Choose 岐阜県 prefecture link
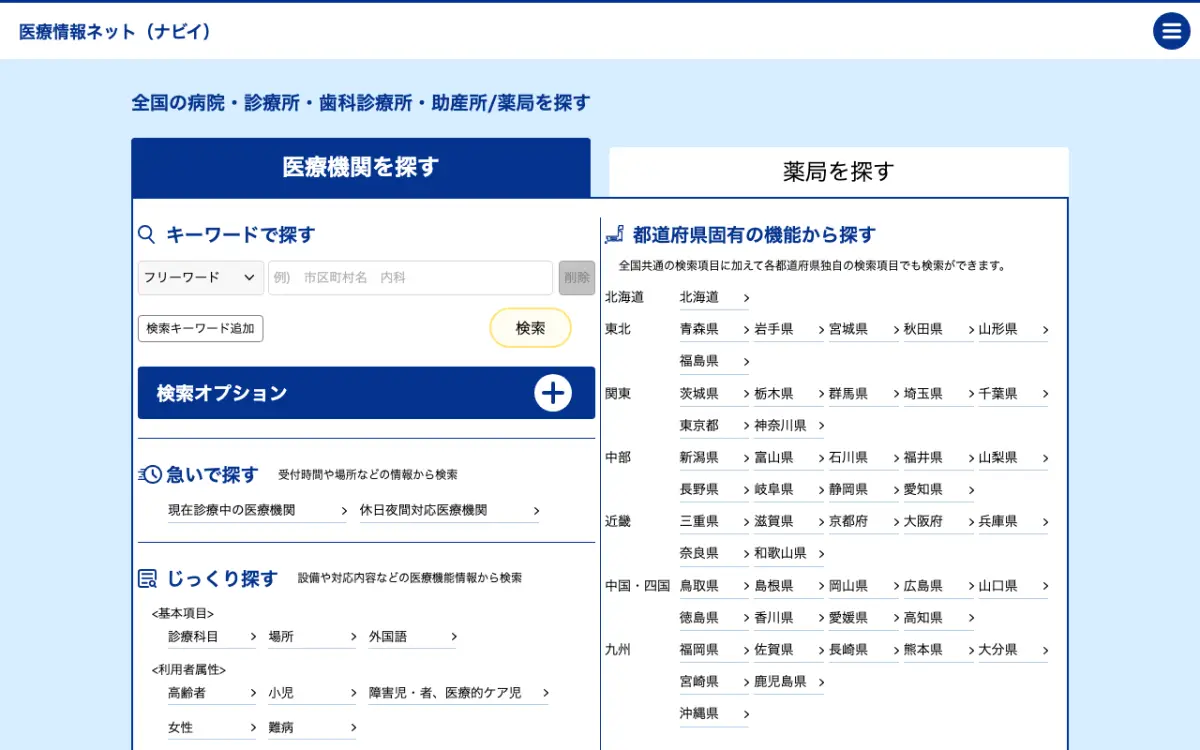The width and height of the screenshot is (1200, 750). pyautogui.click(x=789, y=490)
